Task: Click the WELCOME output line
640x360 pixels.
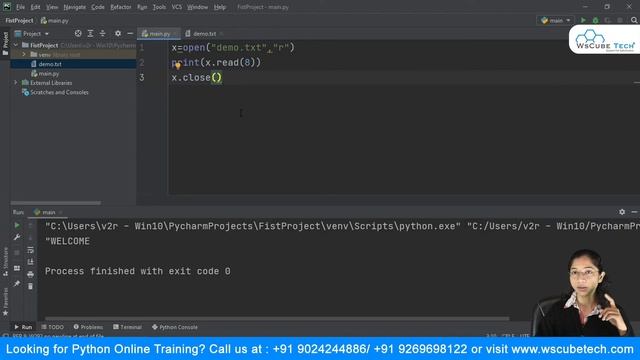Action: pyautogui.click(x=67, y=241)
